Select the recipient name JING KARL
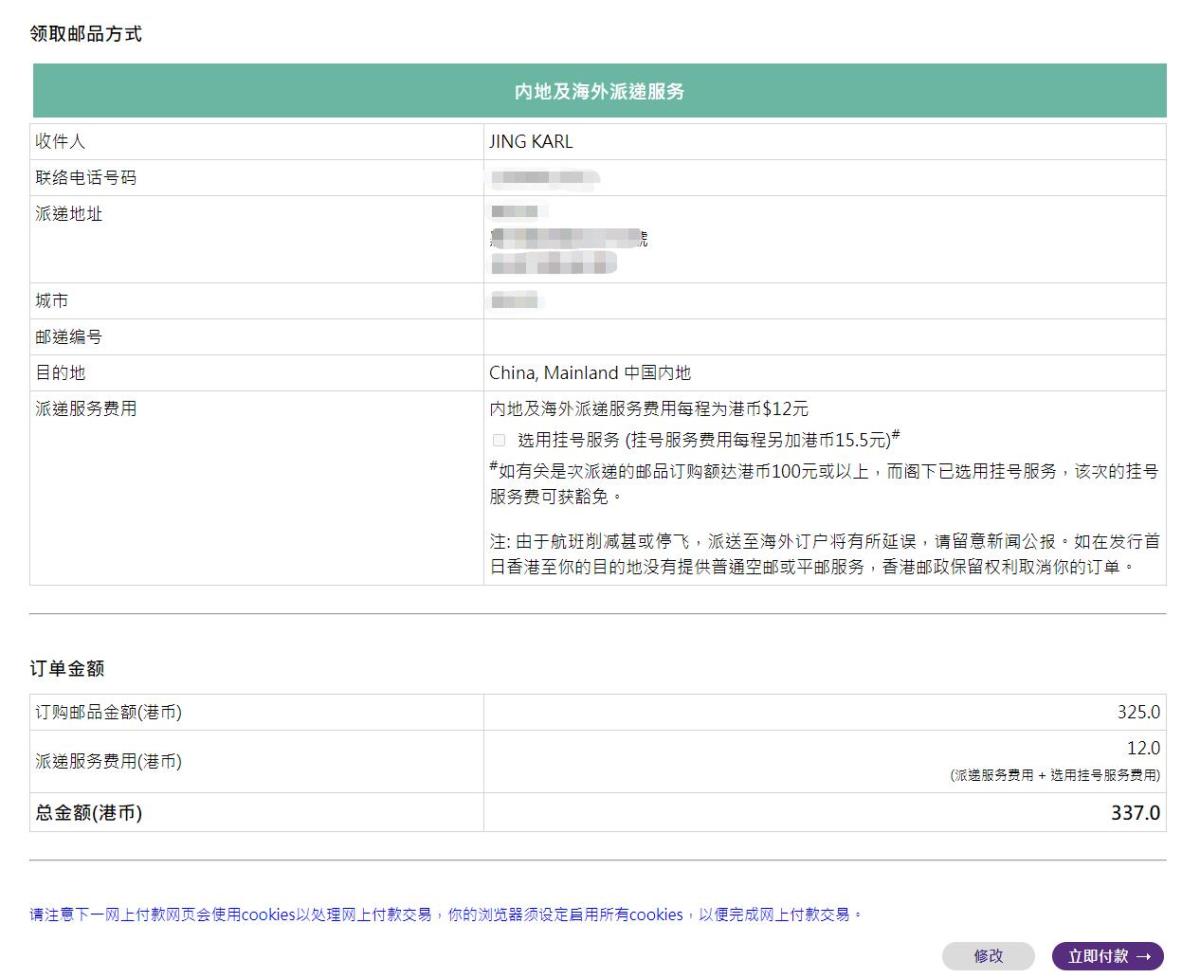 (x=529, y=142)
